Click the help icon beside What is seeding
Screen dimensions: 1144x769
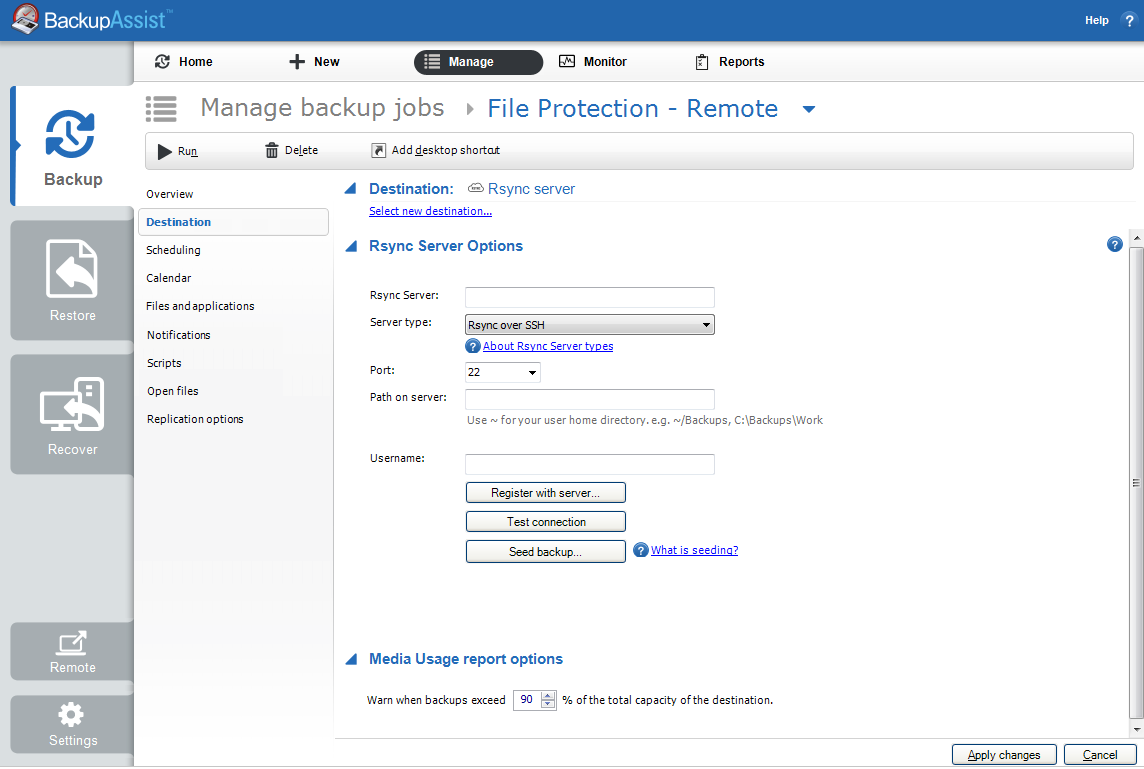coord(641,550)
